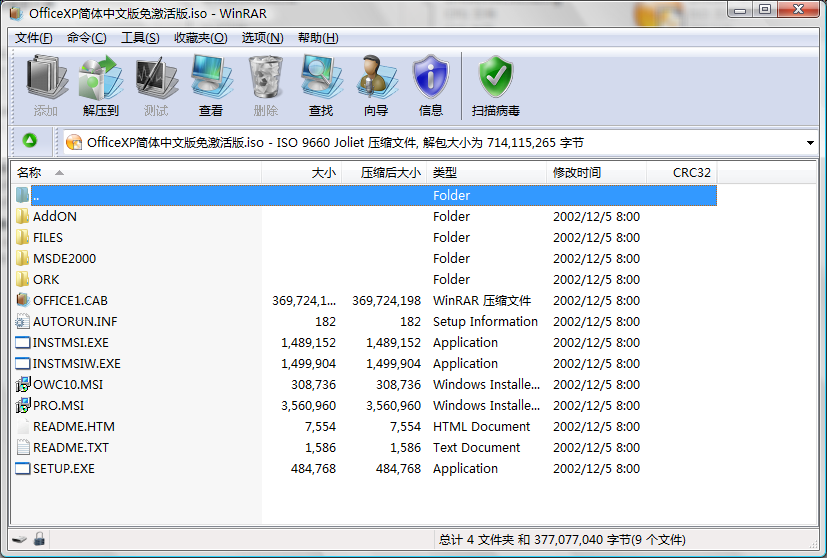Show archive 信息 (Info) icon
This screenshot has height=558, width=827.
[x=431, y=78]
